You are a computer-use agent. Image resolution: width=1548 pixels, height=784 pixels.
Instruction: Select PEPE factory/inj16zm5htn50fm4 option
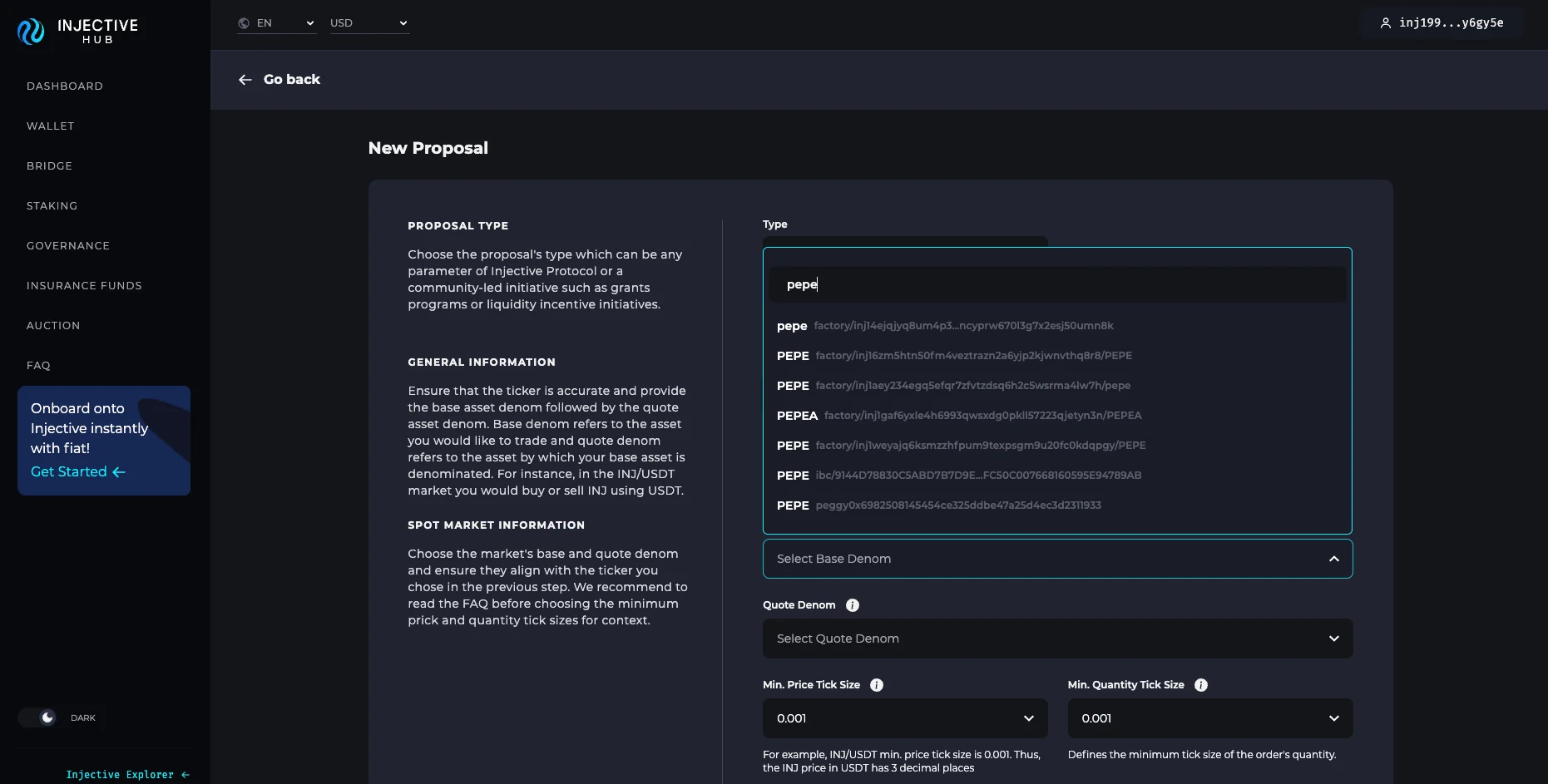pos(1057,356)
